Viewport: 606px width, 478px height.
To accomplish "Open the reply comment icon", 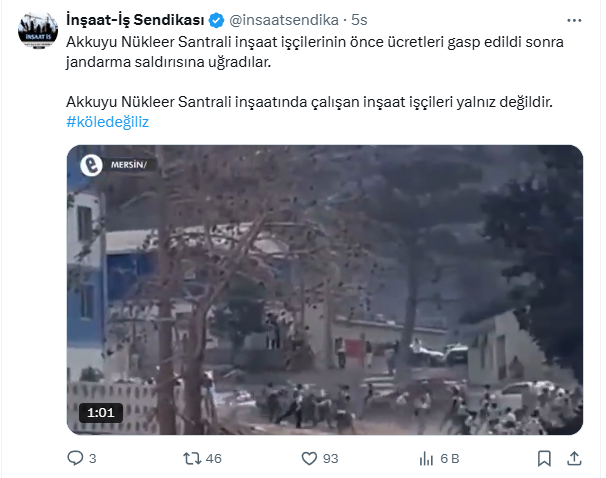I will tap(75, 458).
